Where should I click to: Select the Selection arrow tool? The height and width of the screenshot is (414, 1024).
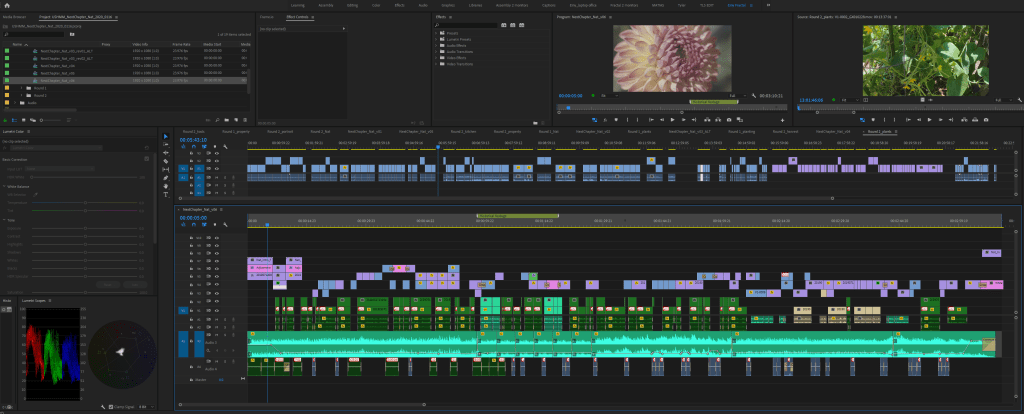[166, 136]
